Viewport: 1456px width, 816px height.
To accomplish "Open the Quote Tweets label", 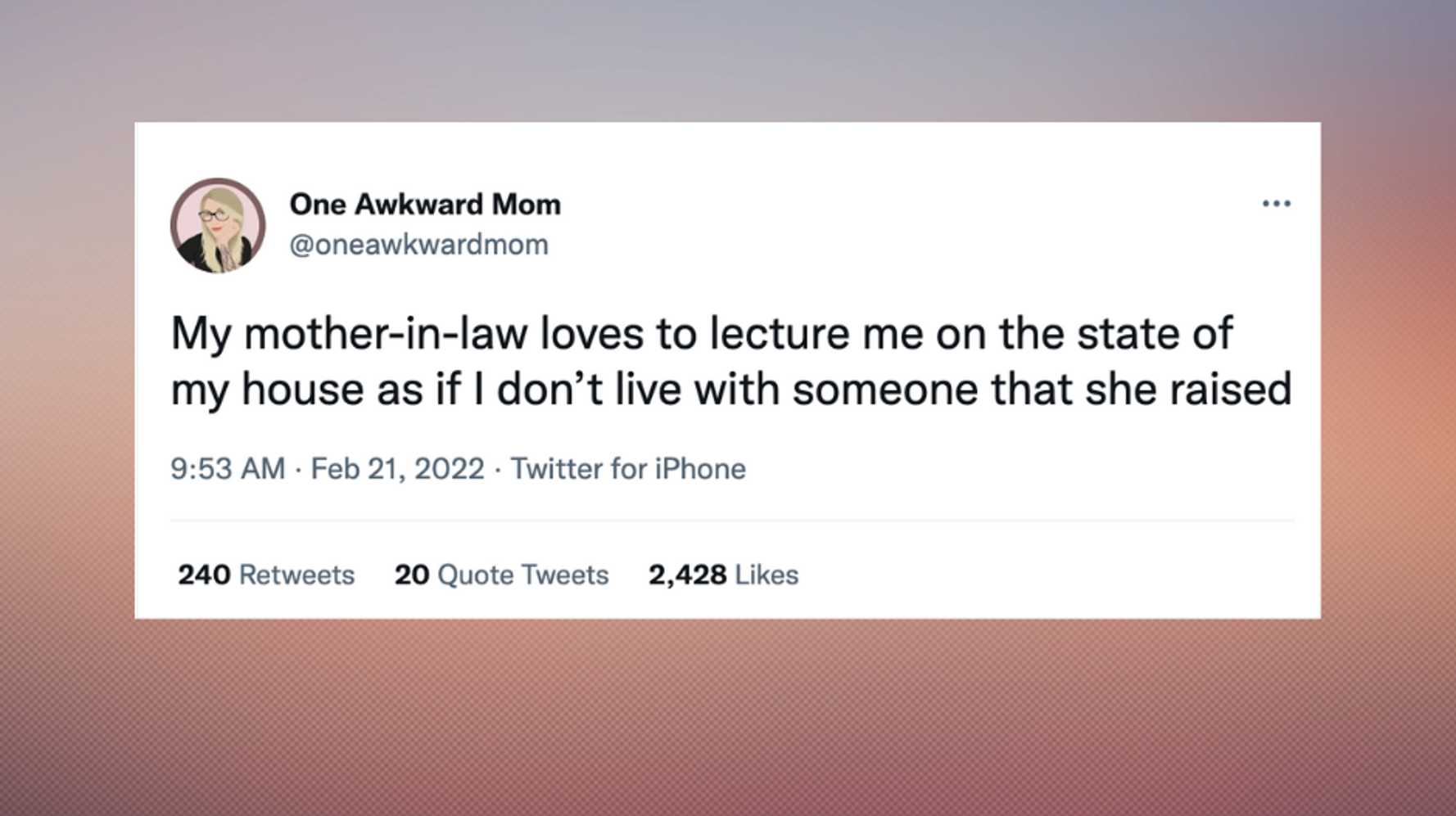I will [523, 575].
